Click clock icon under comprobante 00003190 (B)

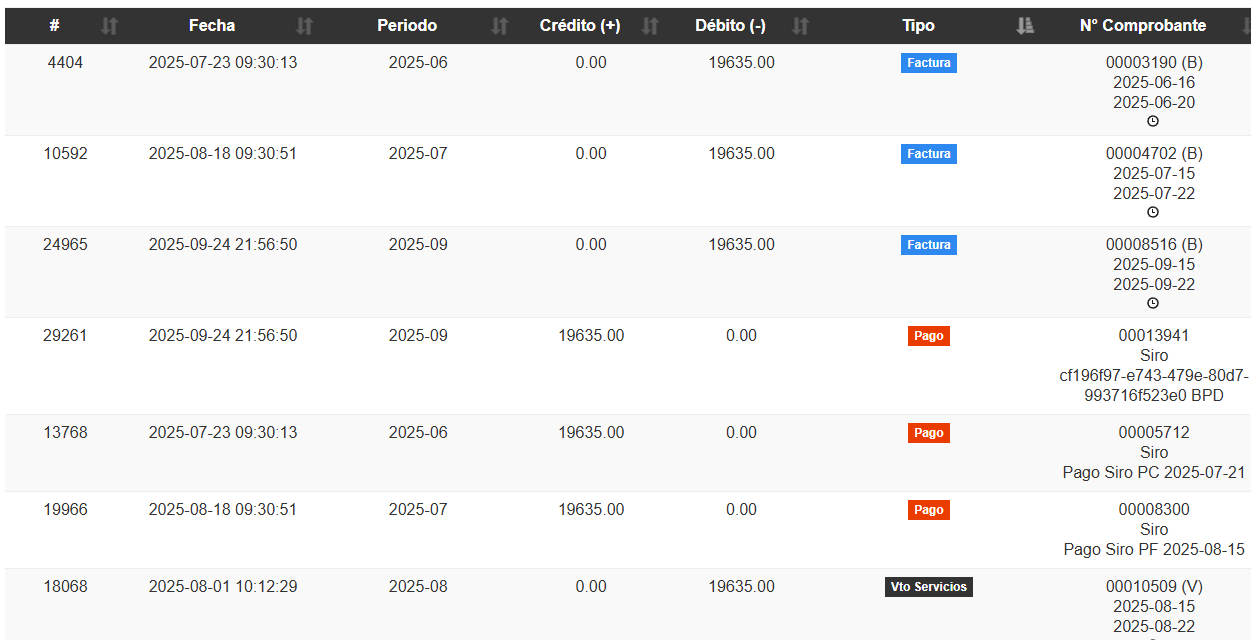coord(1153,121)
